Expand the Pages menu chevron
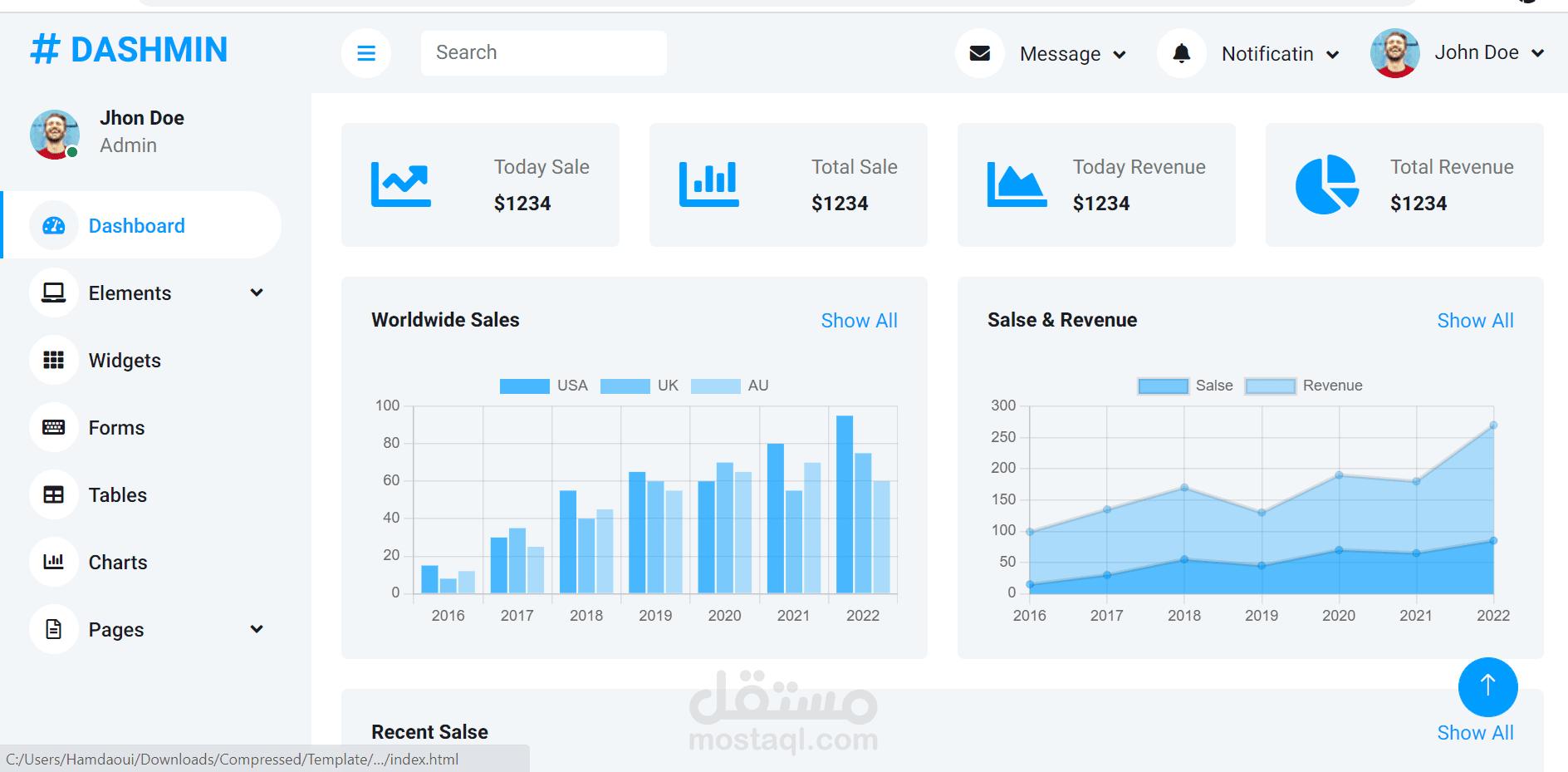 coord(257,629)
